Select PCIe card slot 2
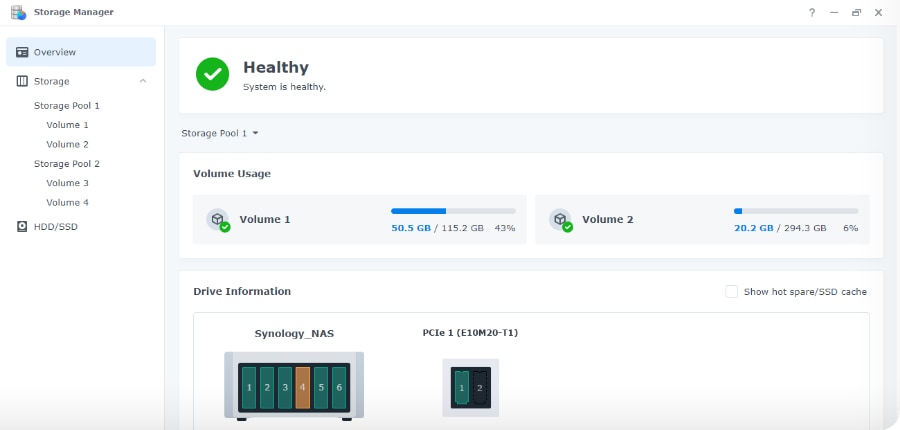Image resolution: width=900 pixels, height=430 pixels. [x=480, y=387]
